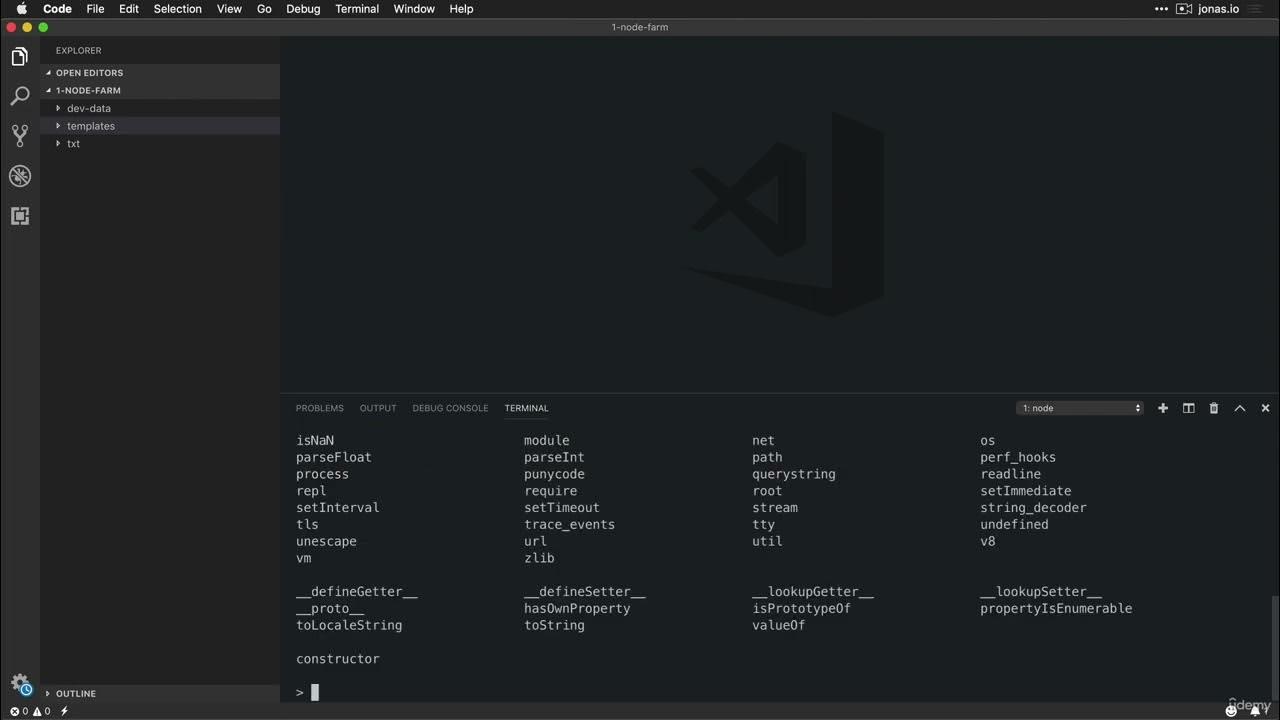Create a new terminal with plus icon
Screen dimensions: 1280x720
[x=1163, y=408]
